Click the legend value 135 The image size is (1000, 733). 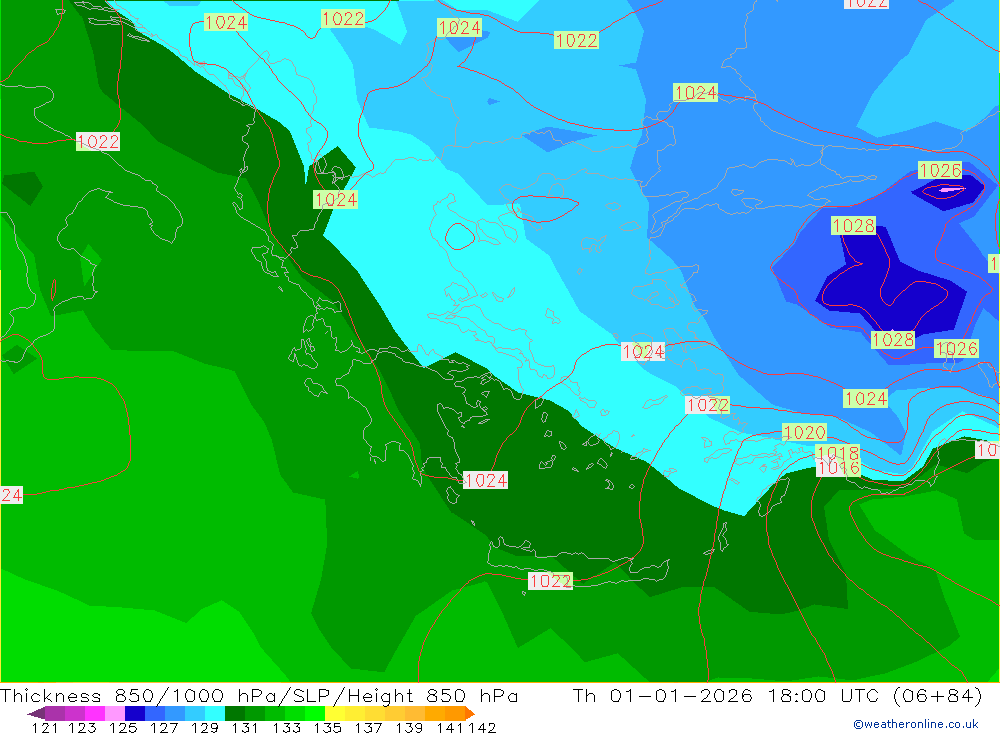[327, 727]
